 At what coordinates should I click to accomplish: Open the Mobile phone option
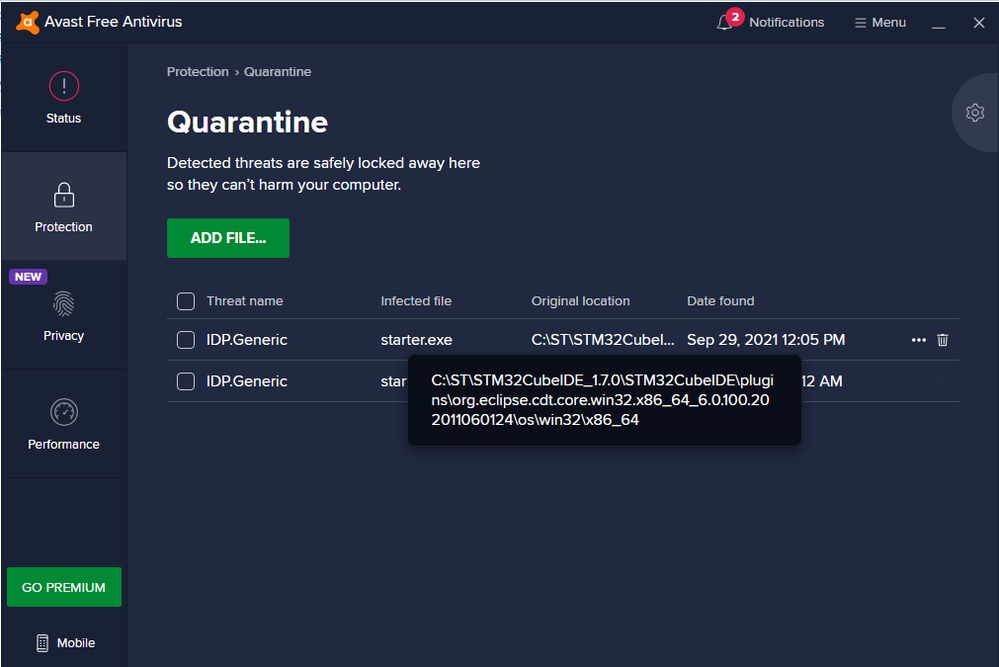(65, 643)
